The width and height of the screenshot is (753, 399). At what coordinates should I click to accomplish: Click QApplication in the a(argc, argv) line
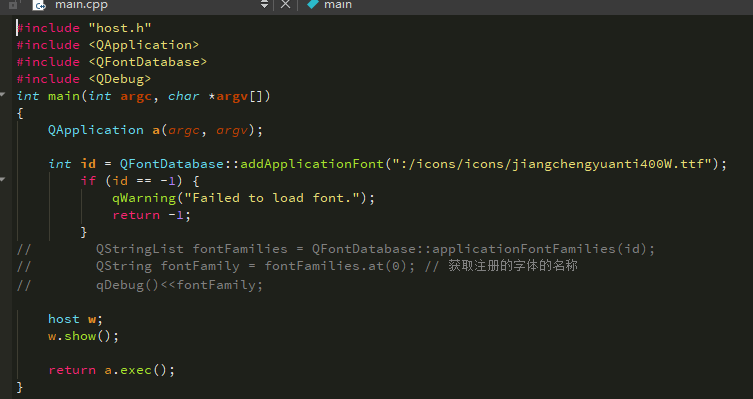(x=96, y=130)
